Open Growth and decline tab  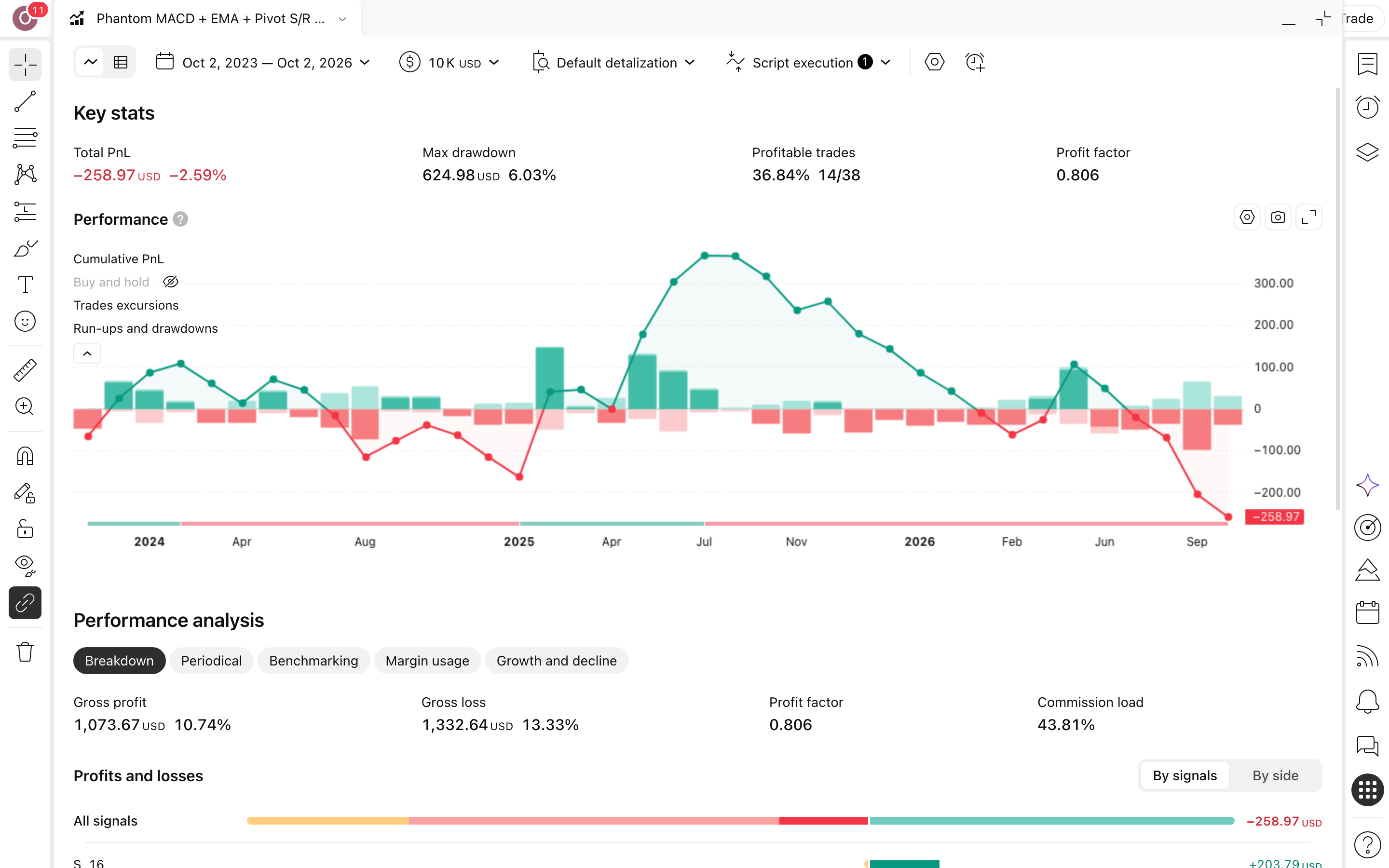pos(556,661)
